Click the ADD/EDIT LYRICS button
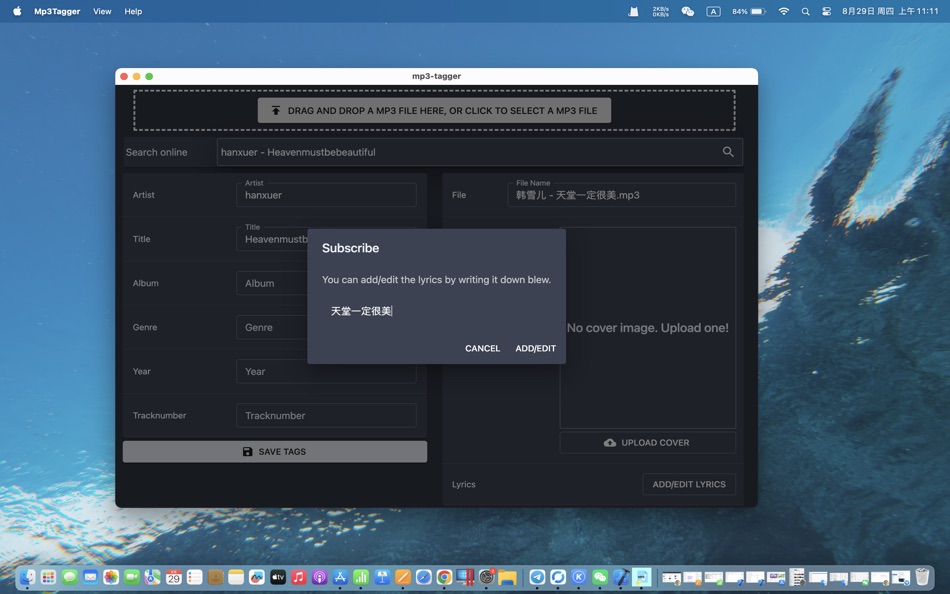The width and height of the screenshot is (950, 594). 689,484
